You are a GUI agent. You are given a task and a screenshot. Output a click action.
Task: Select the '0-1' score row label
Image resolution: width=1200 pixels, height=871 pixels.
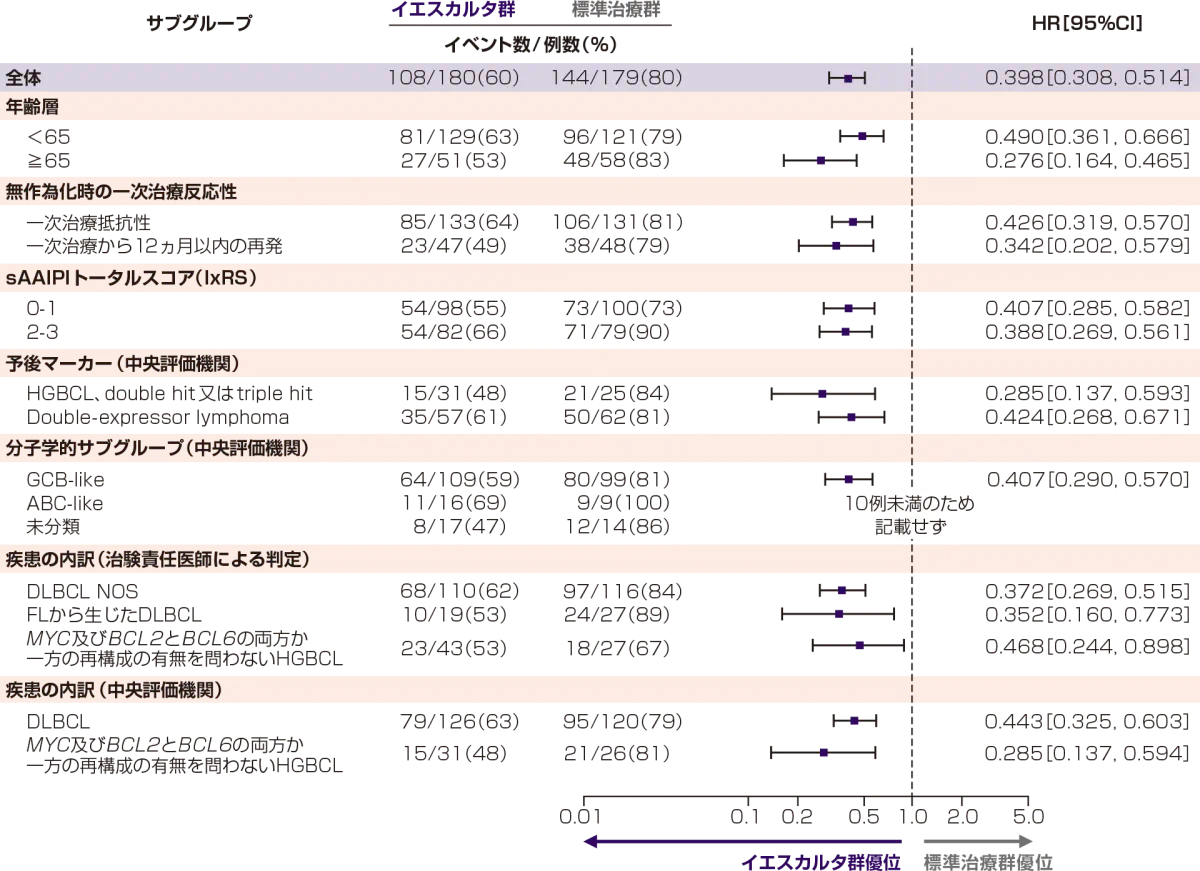coord(42,309)
